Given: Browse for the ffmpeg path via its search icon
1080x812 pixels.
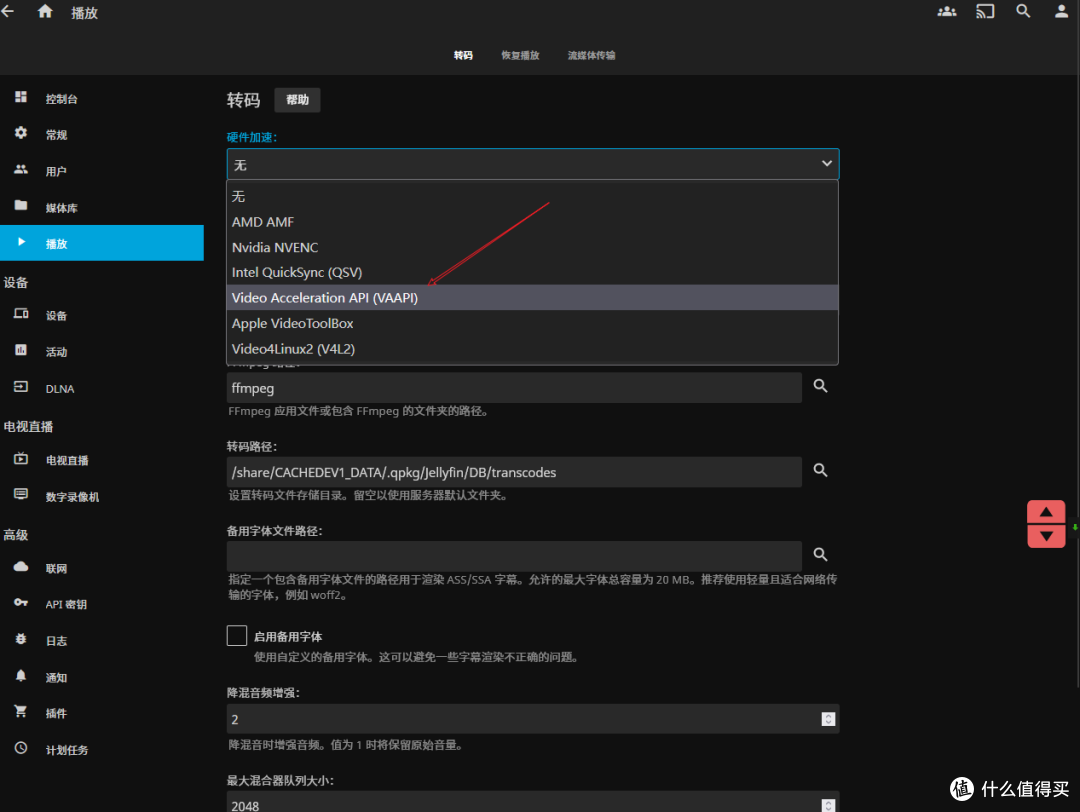Looking at the screenshot, I should [x=820, y=386].
